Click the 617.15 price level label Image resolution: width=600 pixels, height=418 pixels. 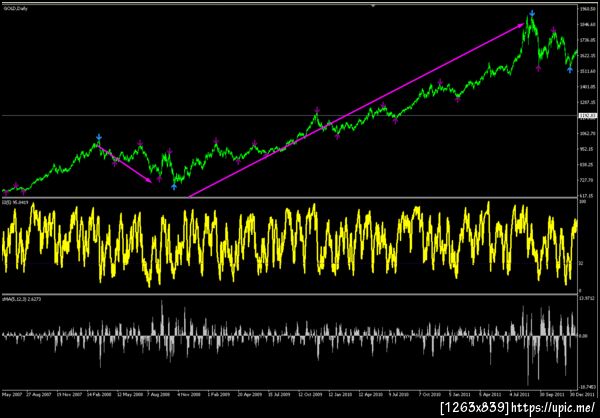(588, 196)
